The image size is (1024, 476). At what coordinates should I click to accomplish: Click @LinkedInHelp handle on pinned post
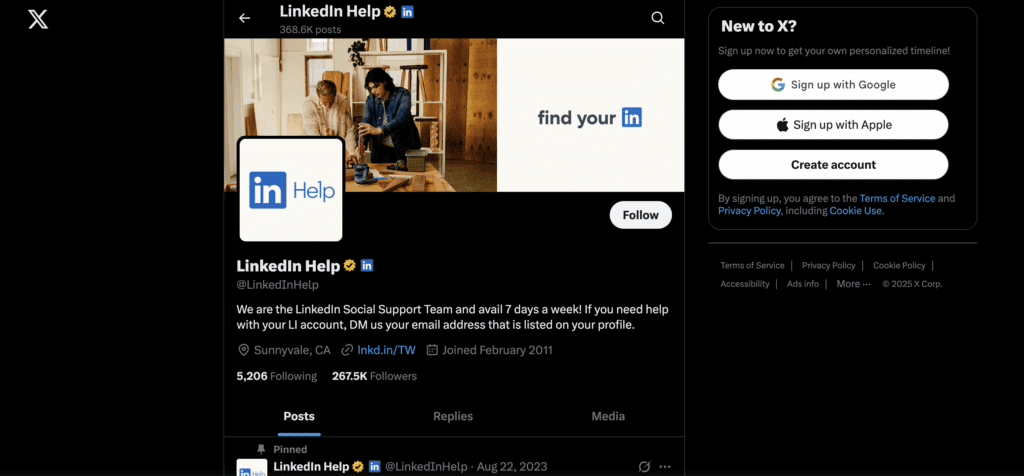426,467
